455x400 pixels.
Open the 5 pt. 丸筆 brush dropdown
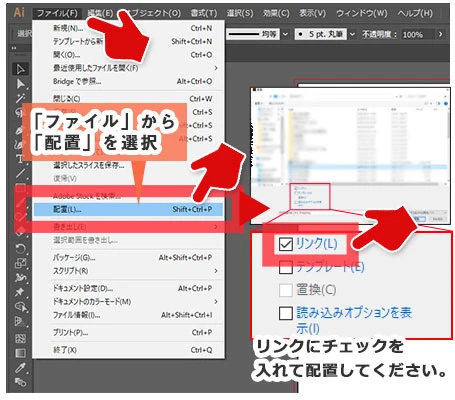click(x=352, y=34)
